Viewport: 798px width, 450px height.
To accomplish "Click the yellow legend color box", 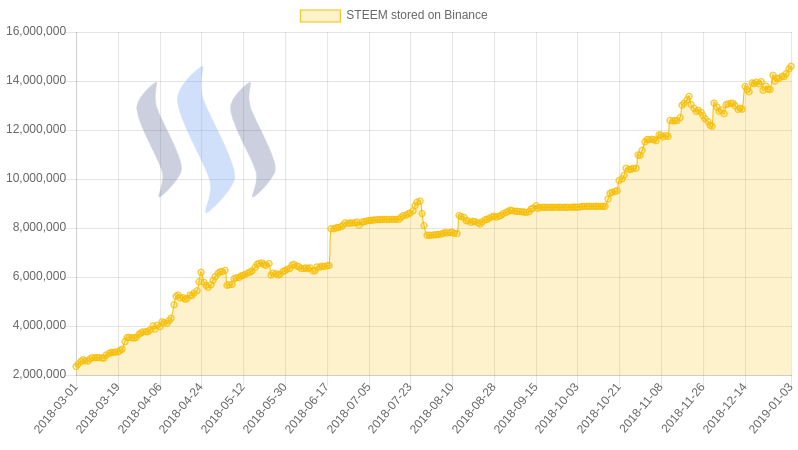I will (320, 16).
